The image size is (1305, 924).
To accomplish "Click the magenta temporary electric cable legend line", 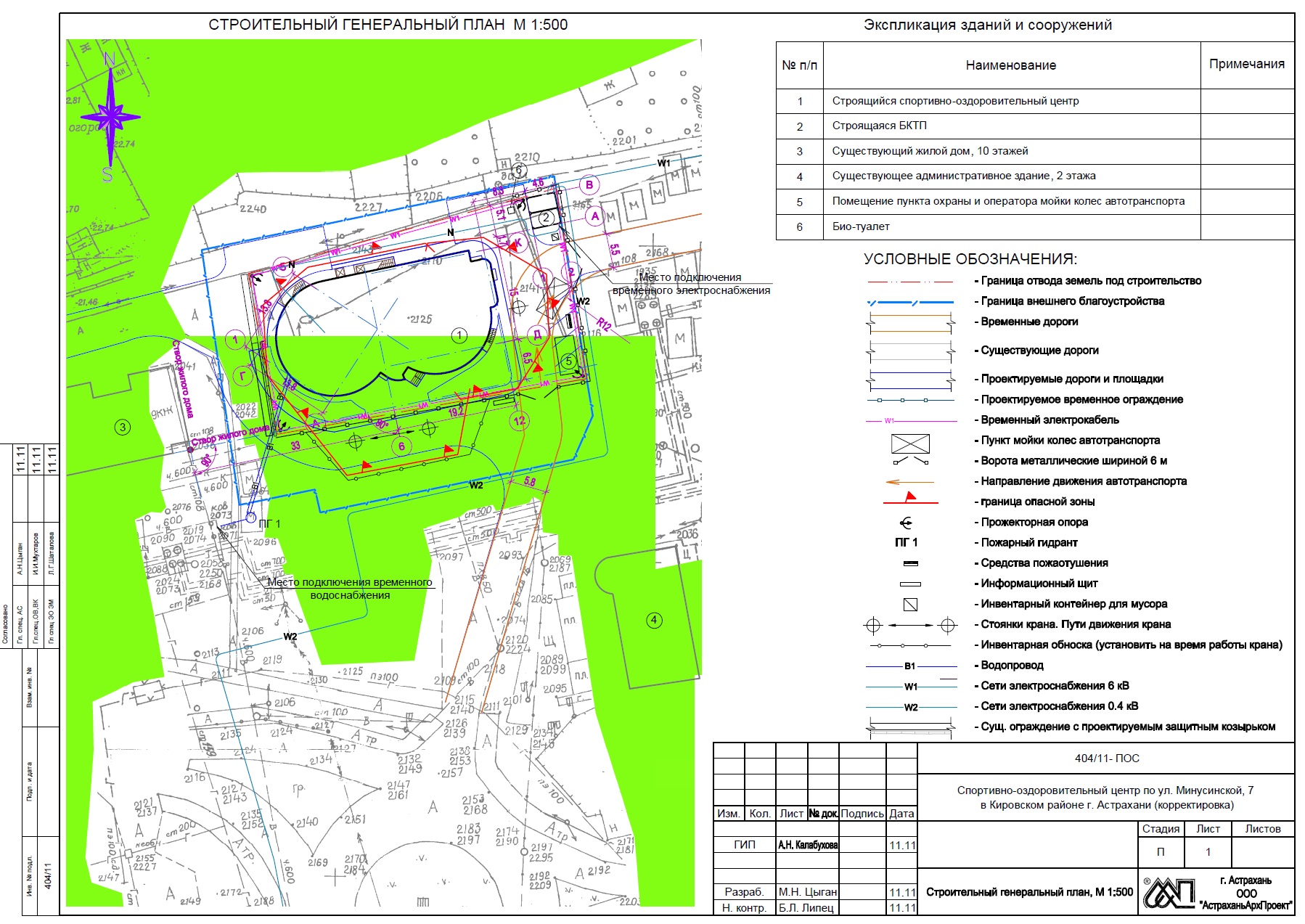I will pos(910,420).
